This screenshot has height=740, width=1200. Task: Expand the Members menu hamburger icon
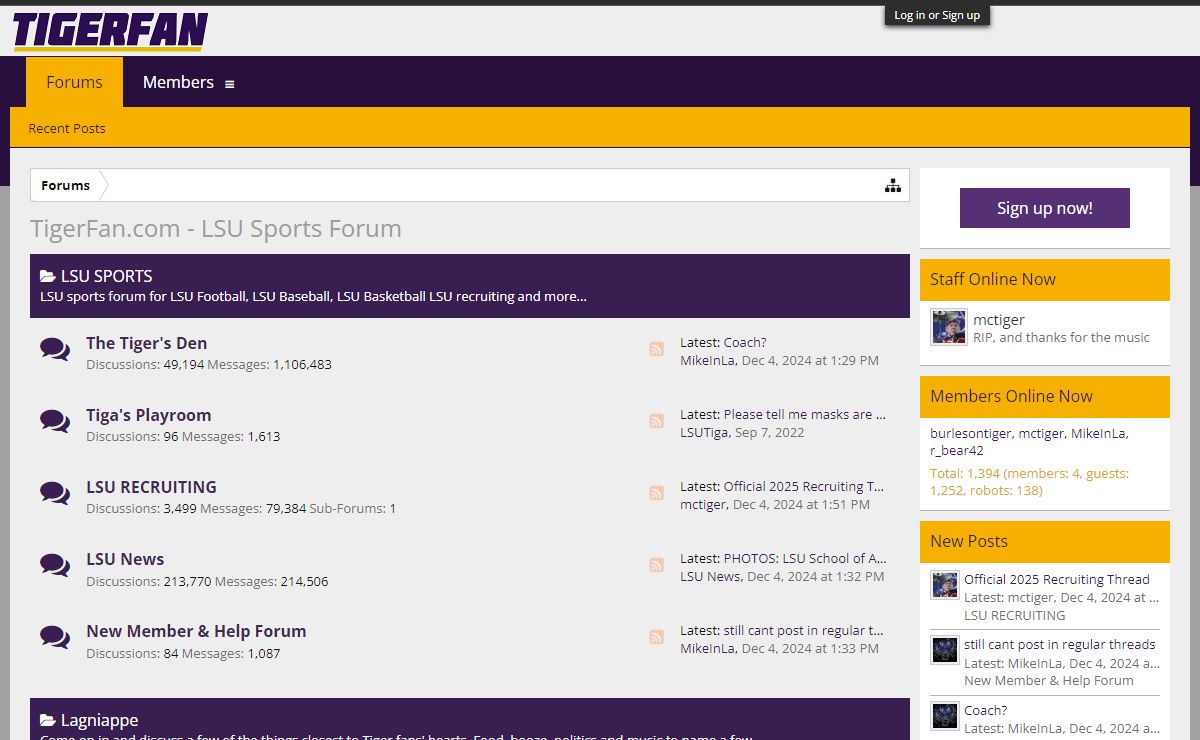click(229, 84)
